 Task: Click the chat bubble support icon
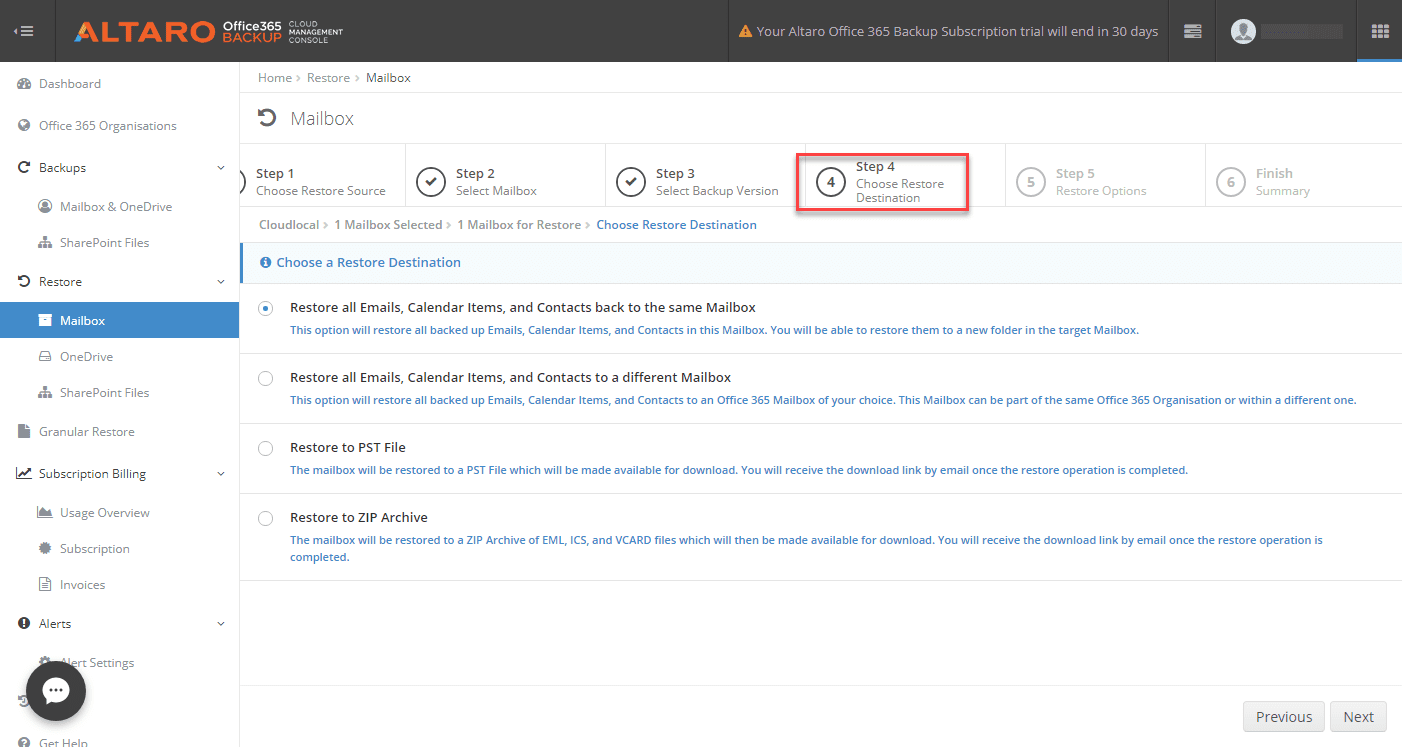click(x=56, y=691)
